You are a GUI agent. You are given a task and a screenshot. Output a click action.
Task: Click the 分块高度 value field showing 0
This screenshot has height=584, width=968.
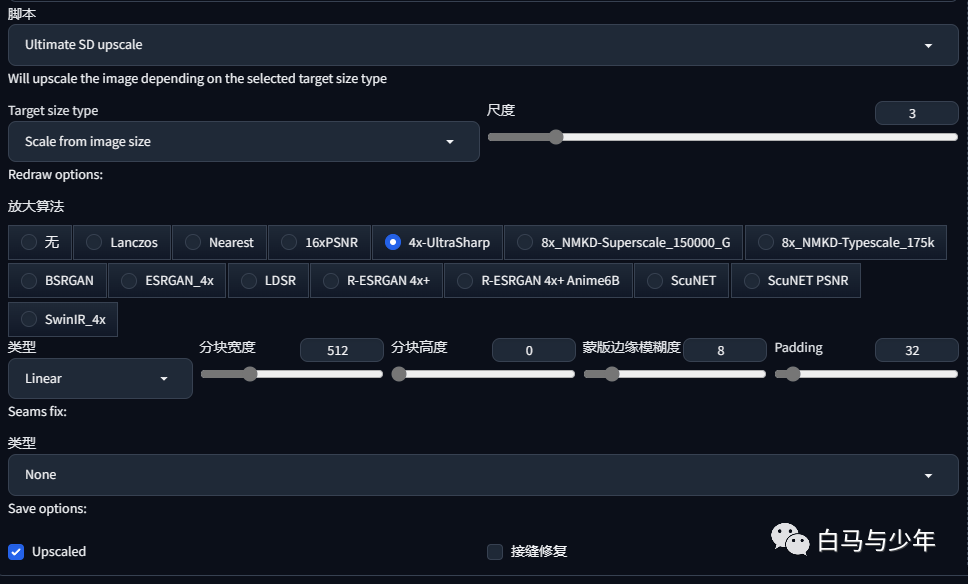coord(533,350)
